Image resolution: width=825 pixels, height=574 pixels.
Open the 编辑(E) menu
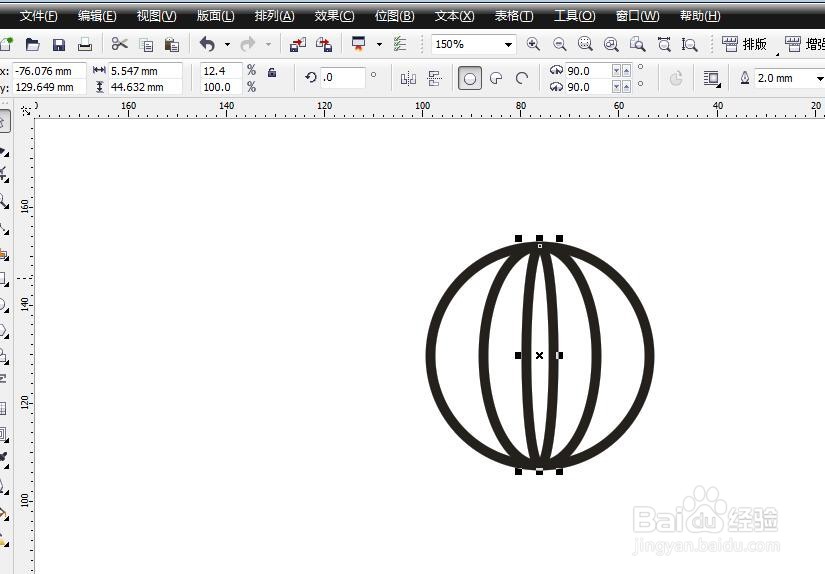97,16
